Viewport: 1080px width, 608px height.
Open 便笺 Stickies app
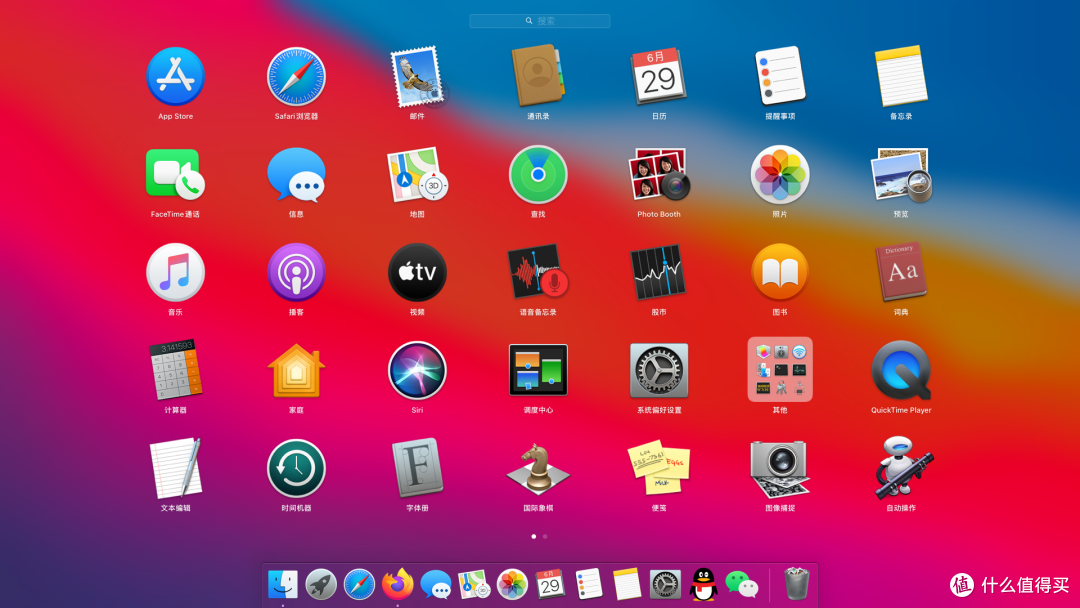click(x=658, y=468)
